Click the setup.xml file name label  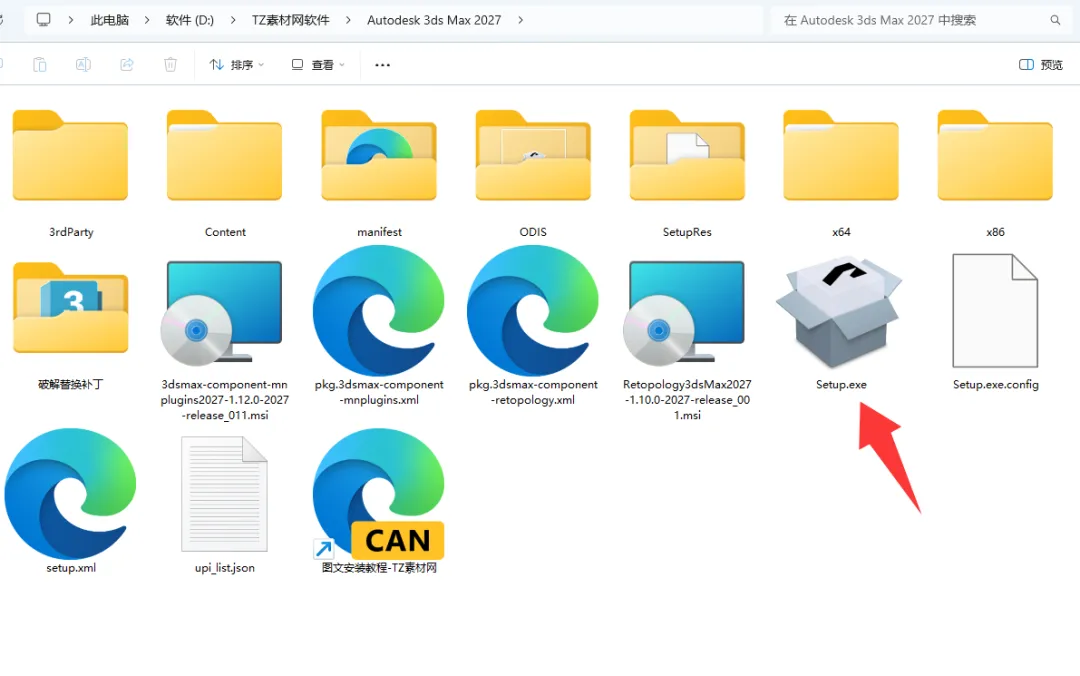pos(71,568)
